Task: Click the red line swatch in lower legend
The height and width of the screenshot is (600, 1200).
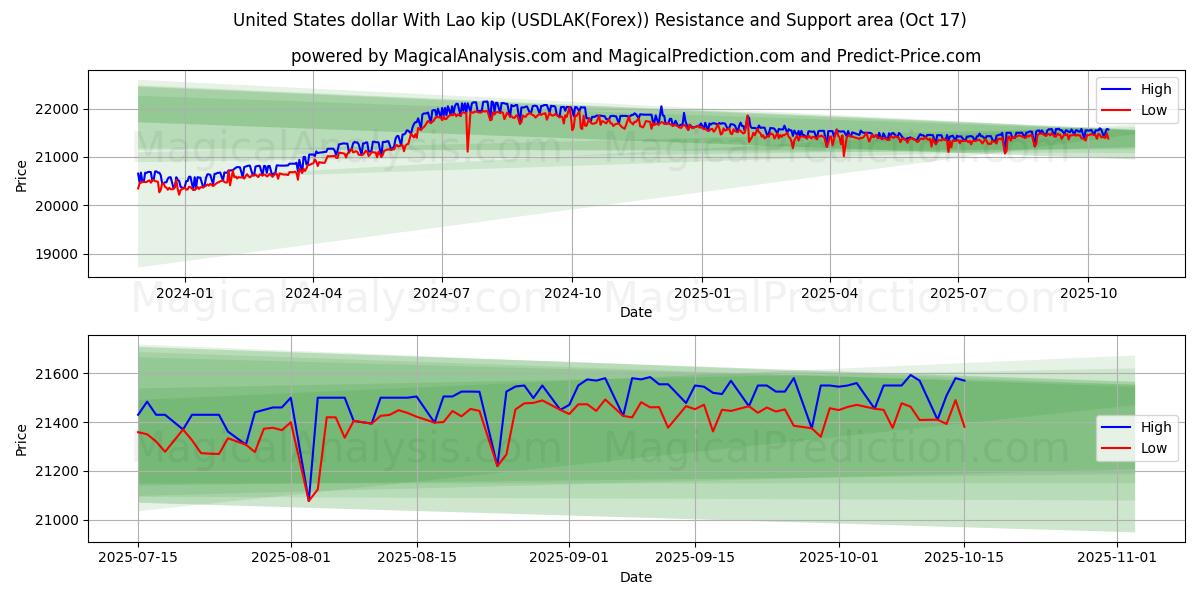Action: pos(1116,448)
